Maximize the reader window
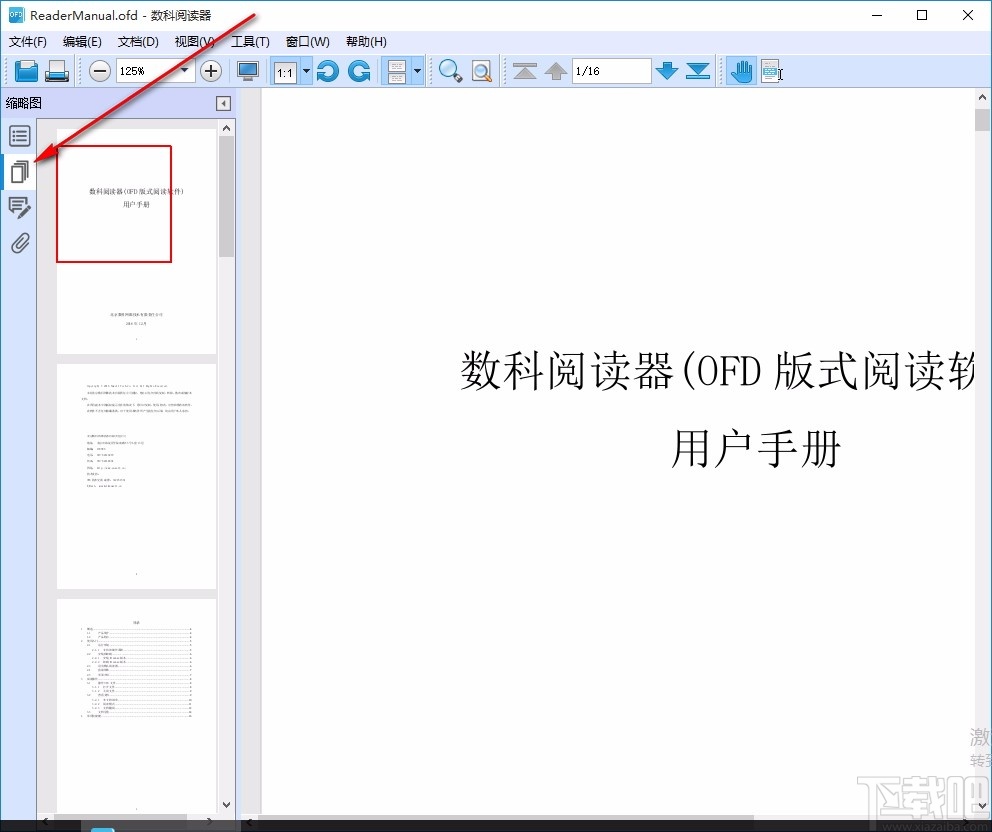 tap(922, 15)
